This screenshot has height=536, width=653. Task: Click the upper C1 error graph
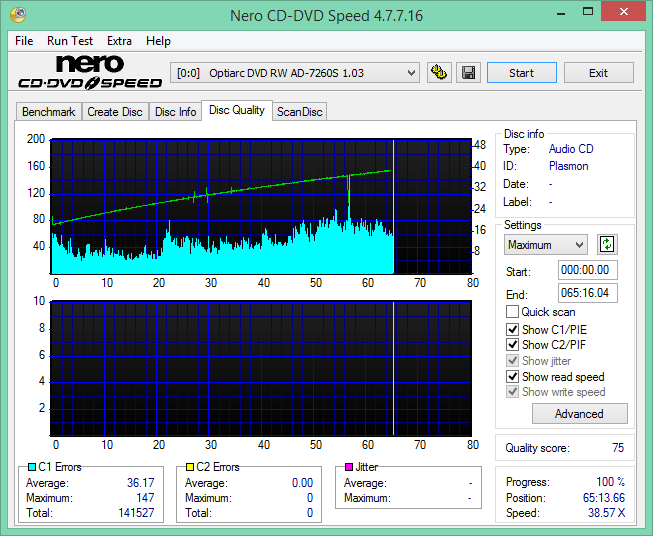261,207
